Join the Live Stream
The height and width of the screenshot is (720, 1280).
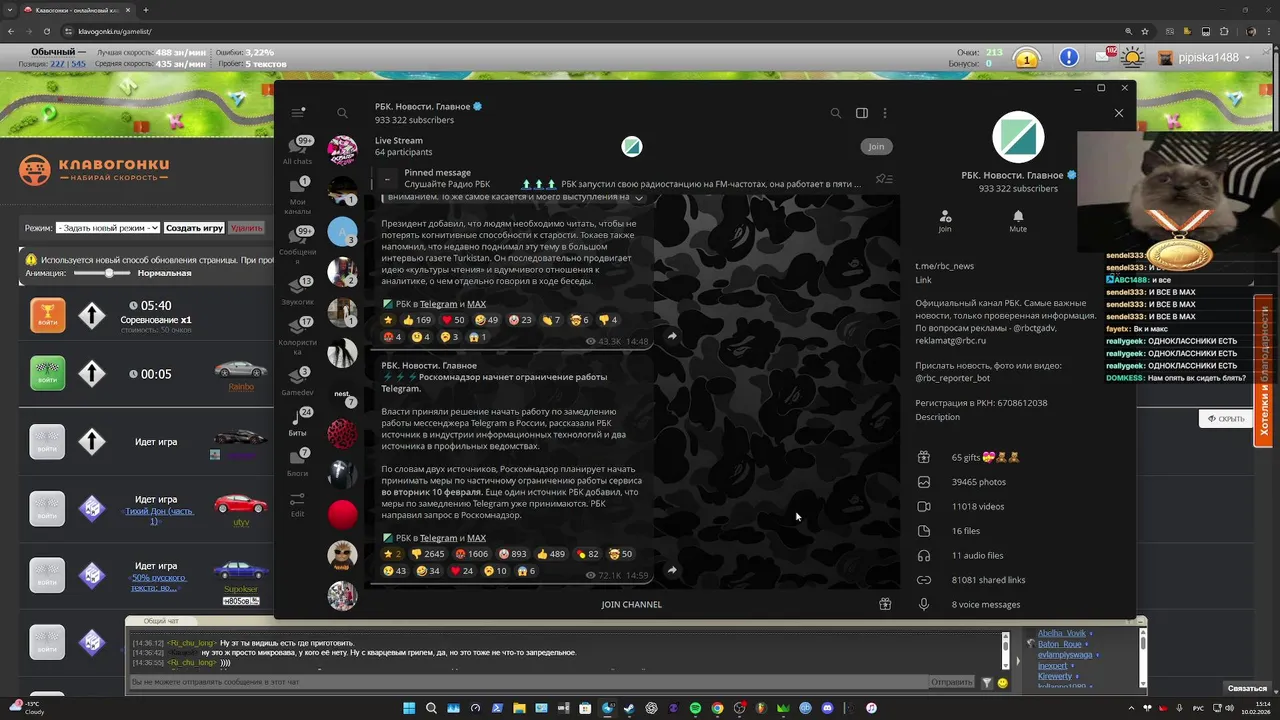[x=876, y=146]
